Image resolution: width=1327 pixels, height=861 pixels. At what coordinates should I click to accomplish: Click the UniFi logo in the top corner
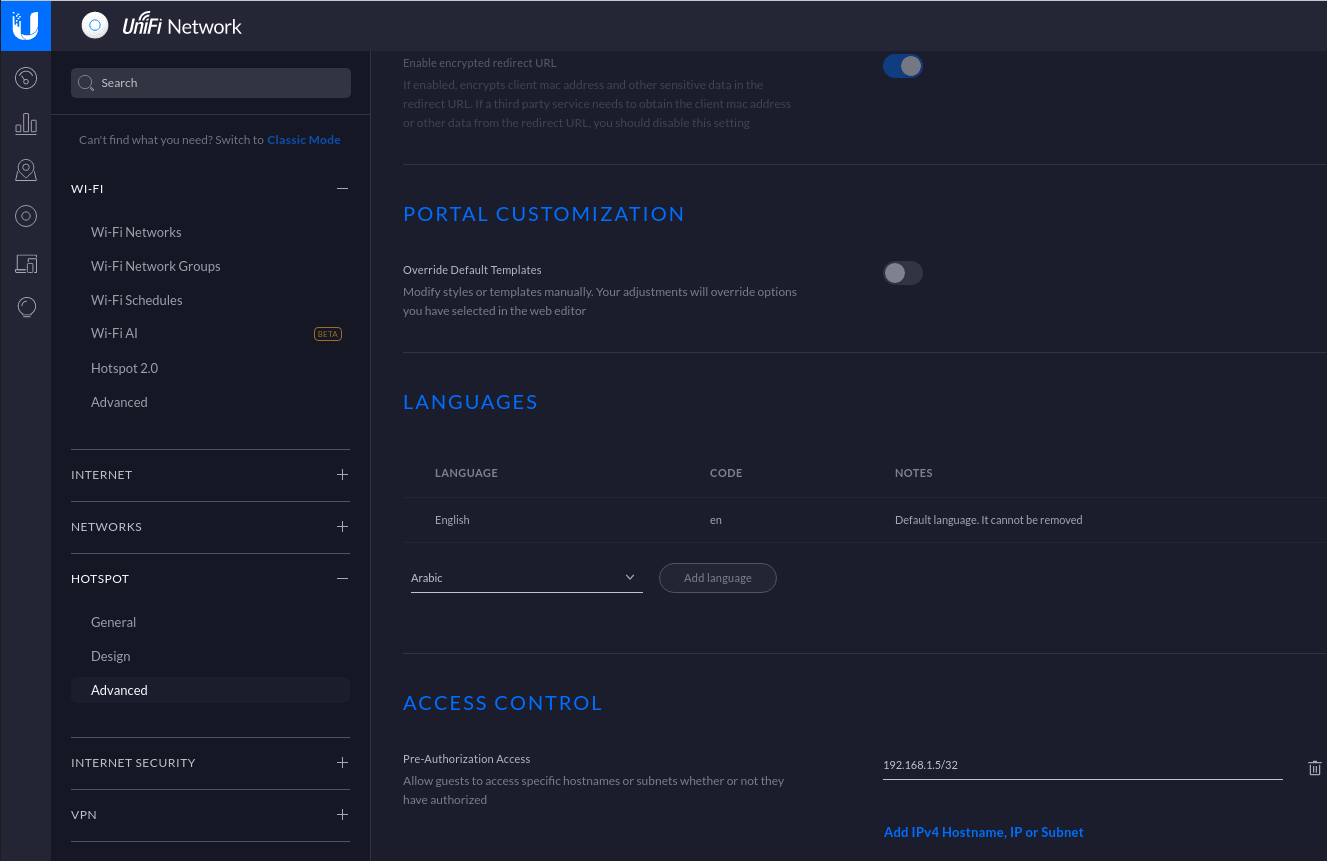point(25,25)
